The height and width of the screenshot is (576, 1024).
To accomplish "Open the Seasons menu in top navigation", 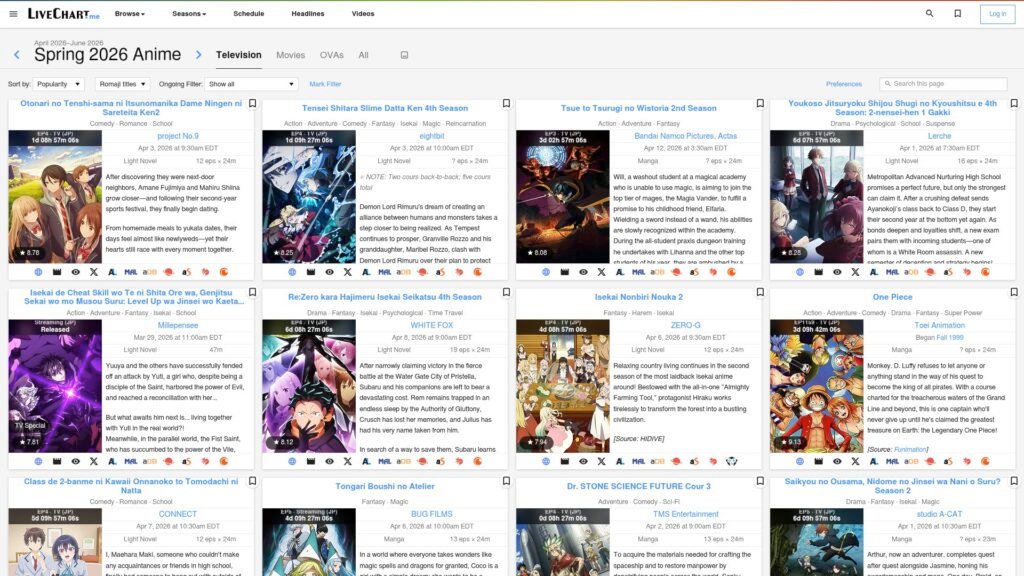I will pos(187,14).
